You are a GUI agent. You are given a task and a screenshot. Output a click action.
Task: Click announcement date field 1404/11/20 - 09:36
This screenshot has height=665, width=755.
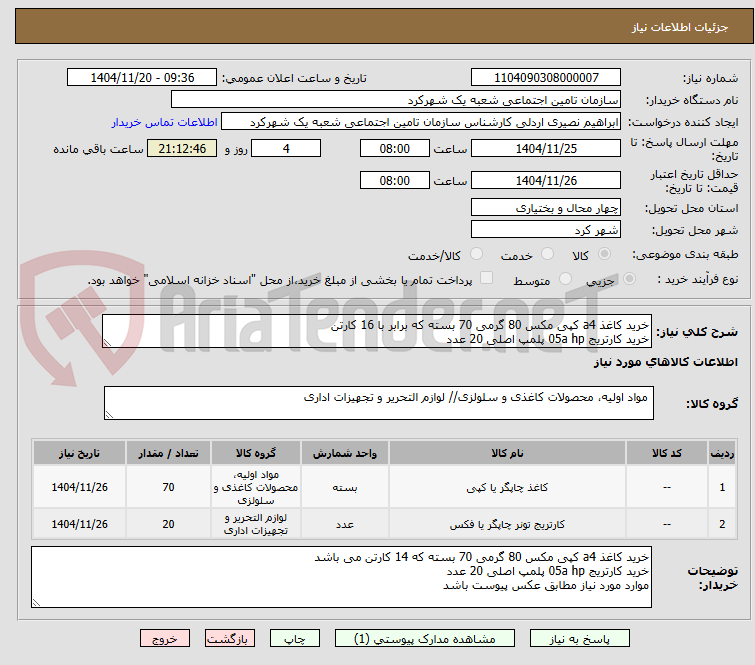(142, 78)
